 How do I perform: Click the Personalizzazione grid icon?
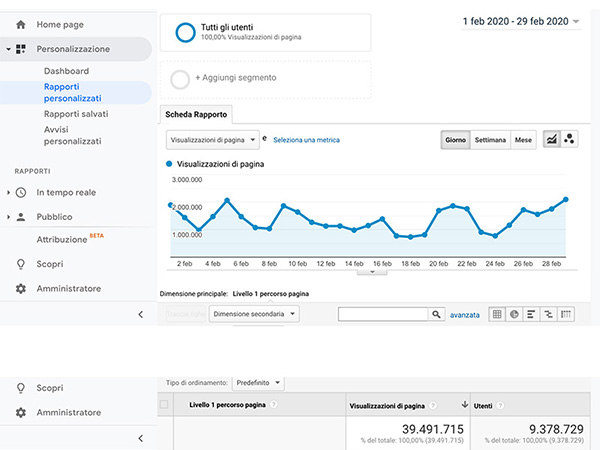click(21, 49)
